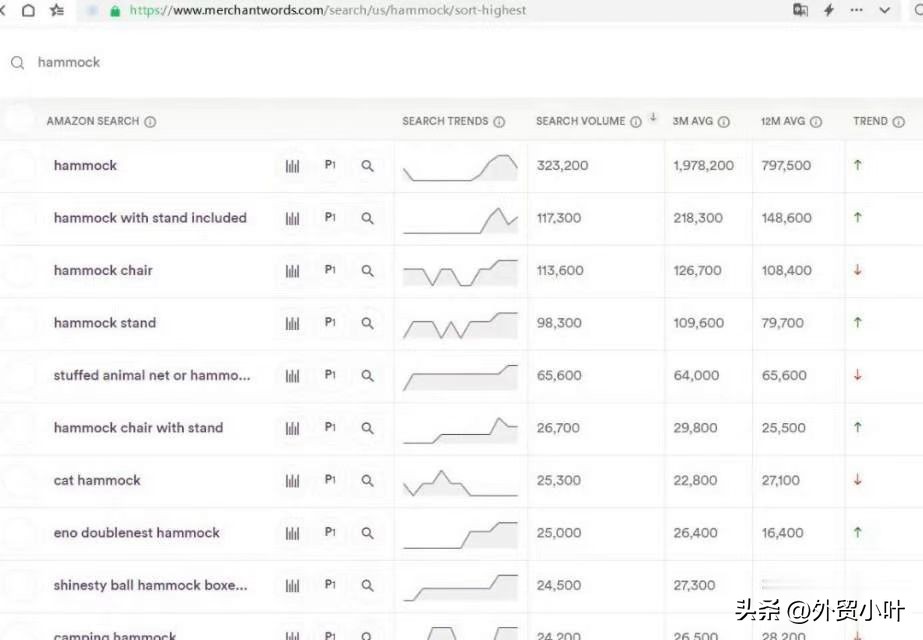Click info icon beside Amazon Search header
Image resolution: width=923 pixels, height=640 pixels.
coord(150,122)
